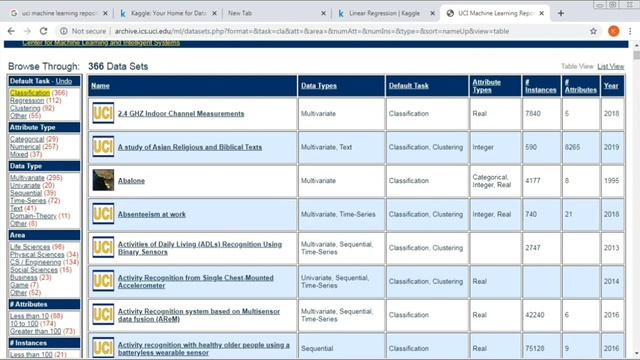
Task: Open Center for Machine Learning and Intelligent Systems link
Action: [101, 43]
